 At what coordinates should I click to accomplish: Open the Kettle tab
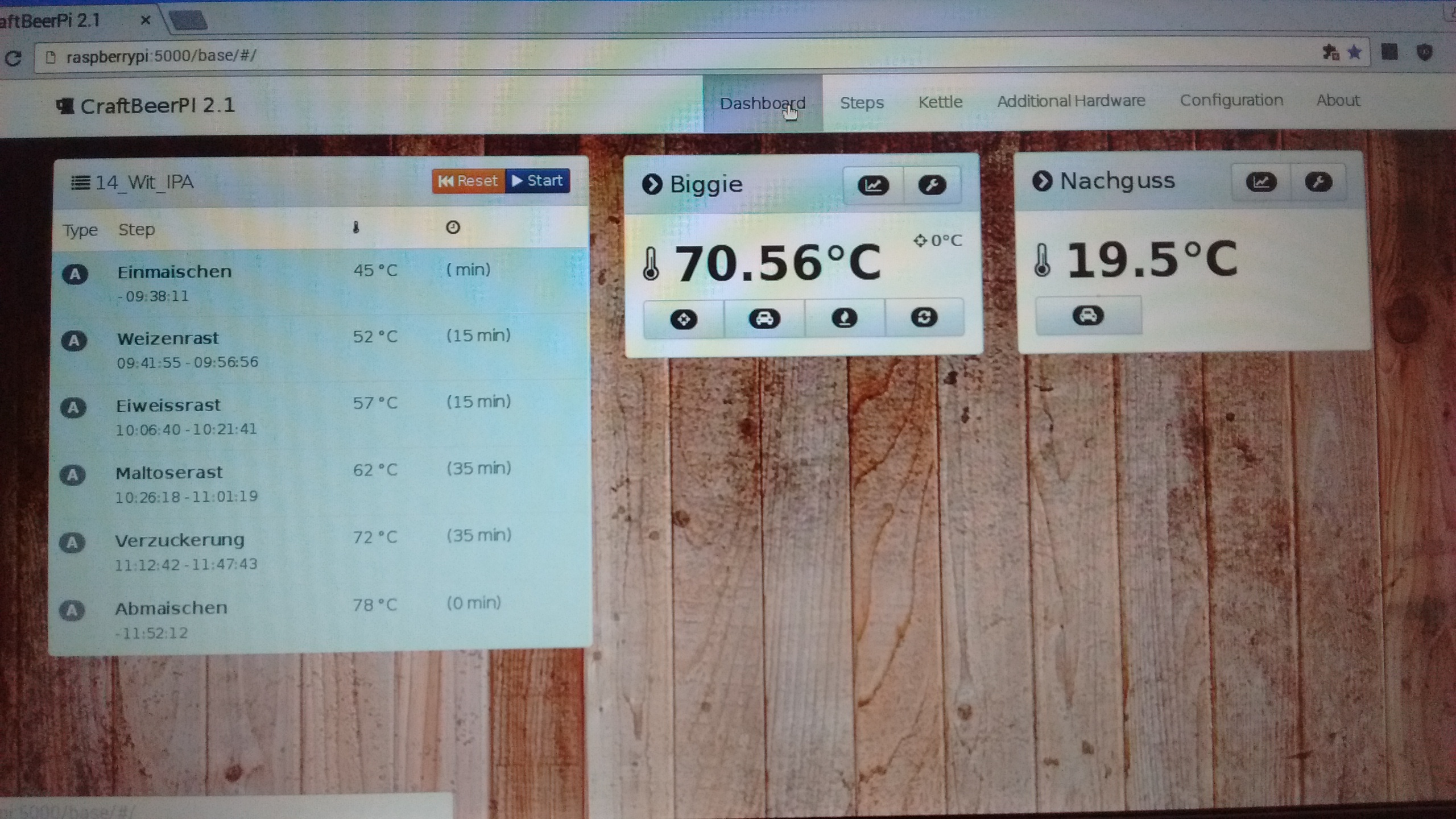pos(940,102)
